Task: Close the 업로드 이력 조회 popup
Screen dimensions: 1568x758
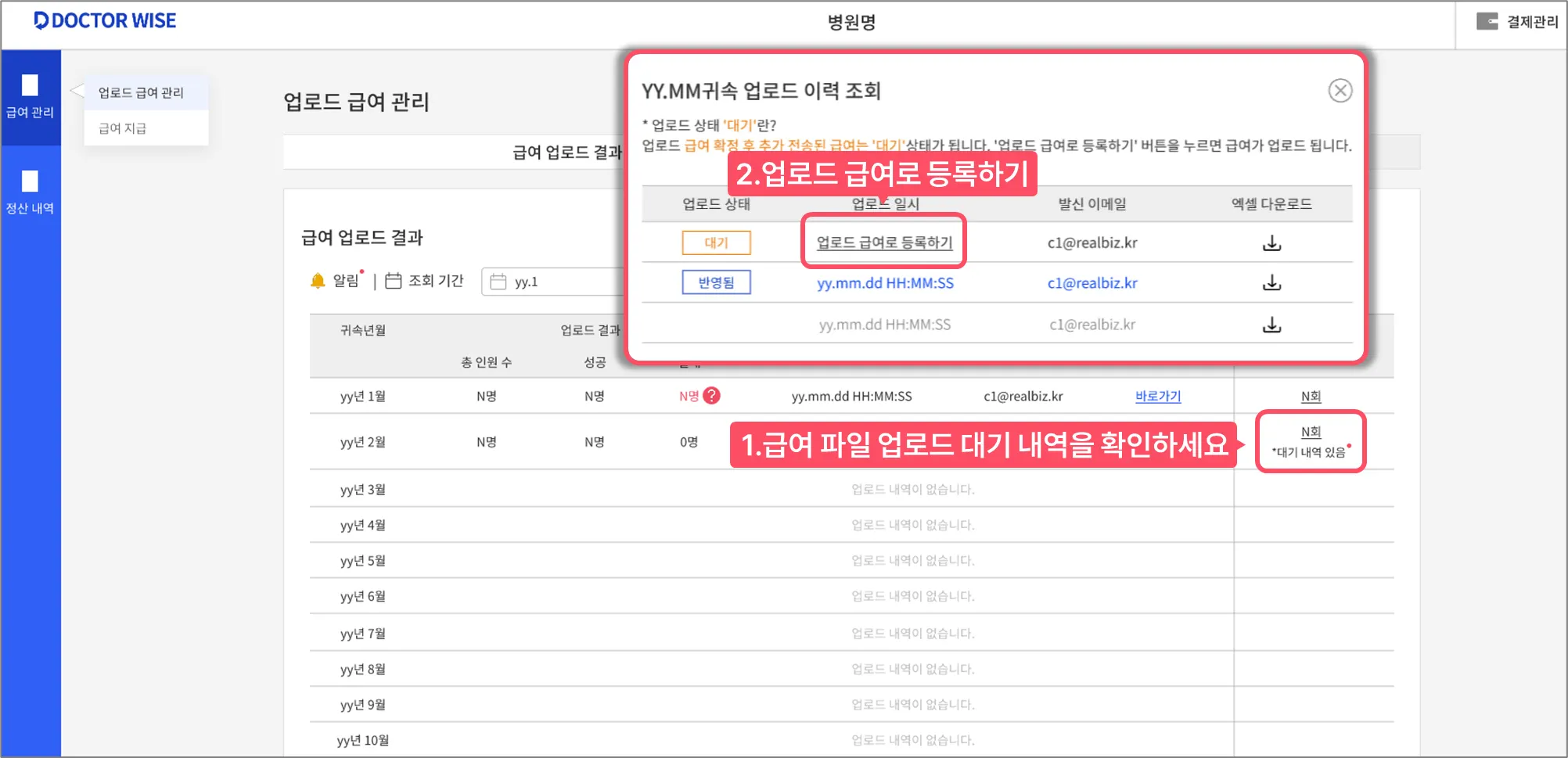Action: tap(1340, 91)
